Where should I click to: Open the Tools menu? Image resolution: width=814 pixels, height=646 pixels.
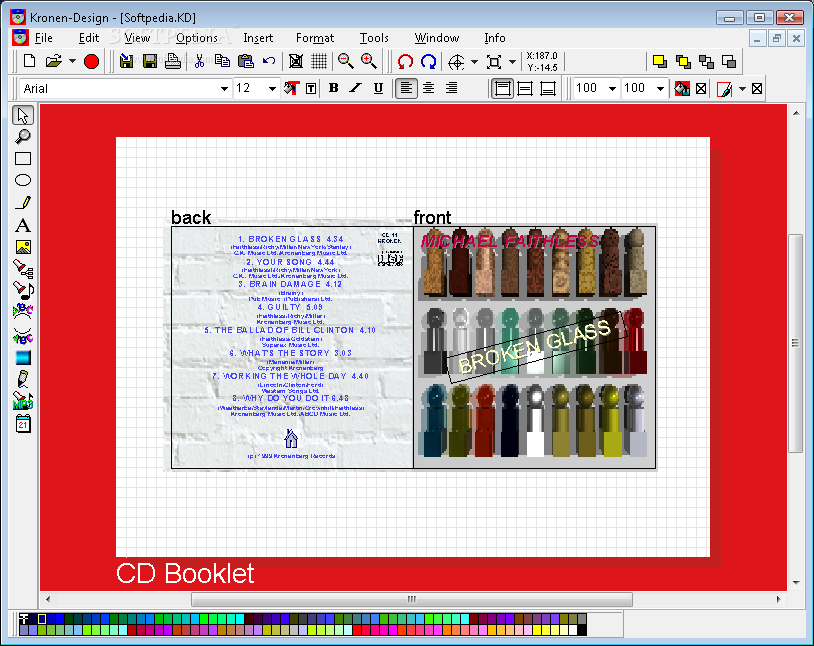374,38
